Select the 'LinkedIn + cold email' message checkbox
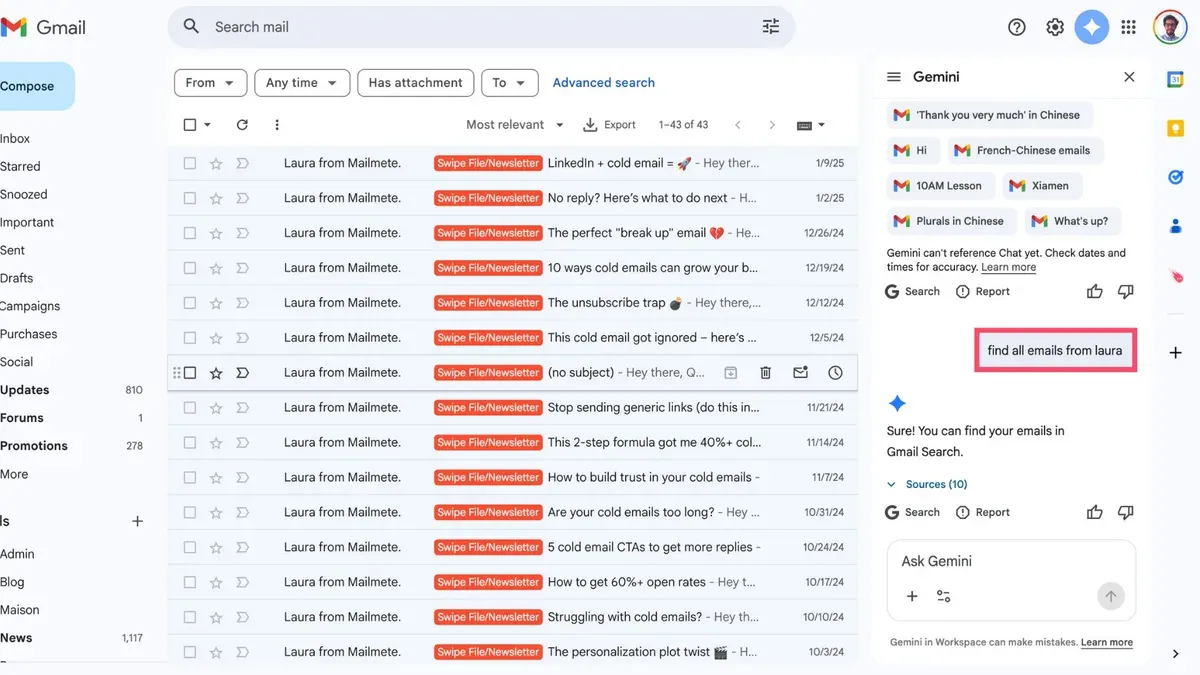 pyautogui.click(x=190, y=163)
